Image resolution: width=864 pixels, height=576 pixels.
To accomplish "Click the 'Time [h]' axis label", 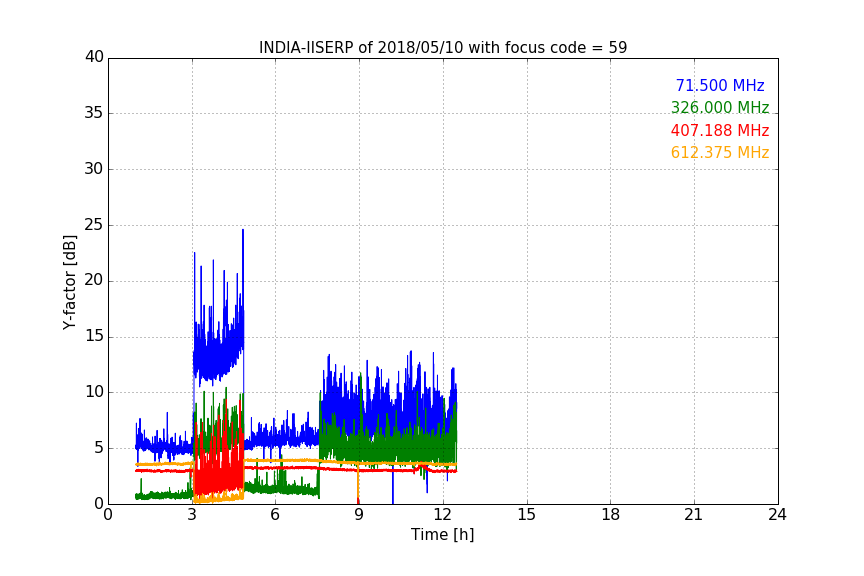I will (x=442, y=535).
